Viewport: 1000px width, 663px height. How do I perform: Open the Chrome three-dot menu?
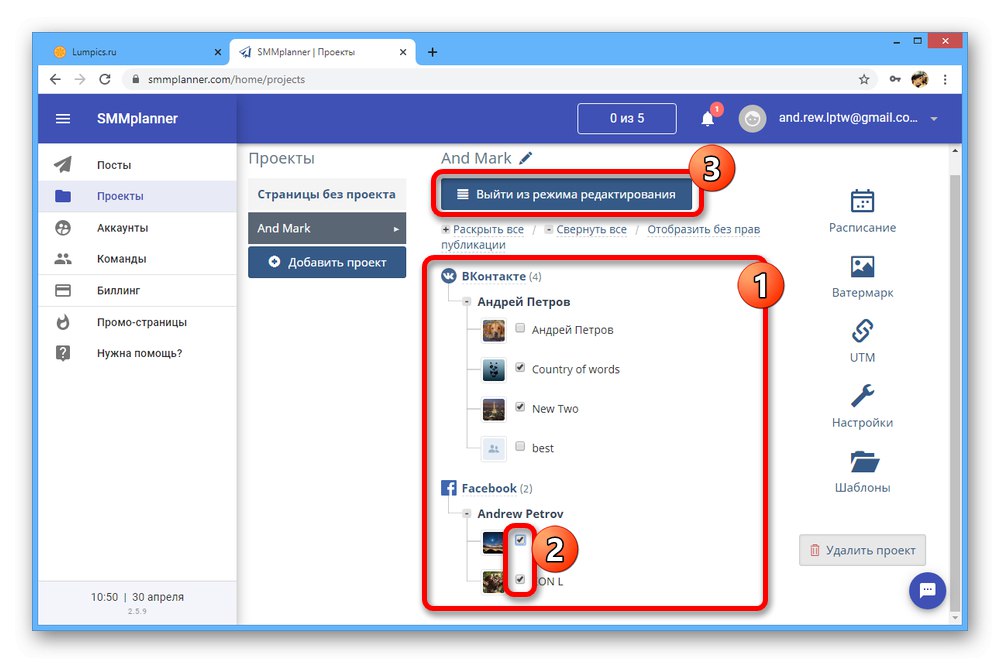(x=945, y=80)
